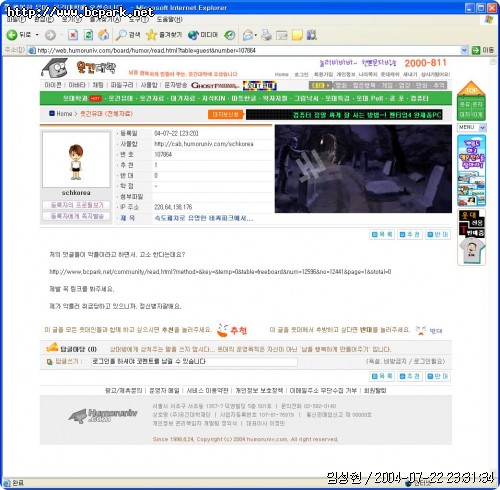Screen dimensions: 500x490
Task: Print the page with printer icon
Action: (266, 35)
